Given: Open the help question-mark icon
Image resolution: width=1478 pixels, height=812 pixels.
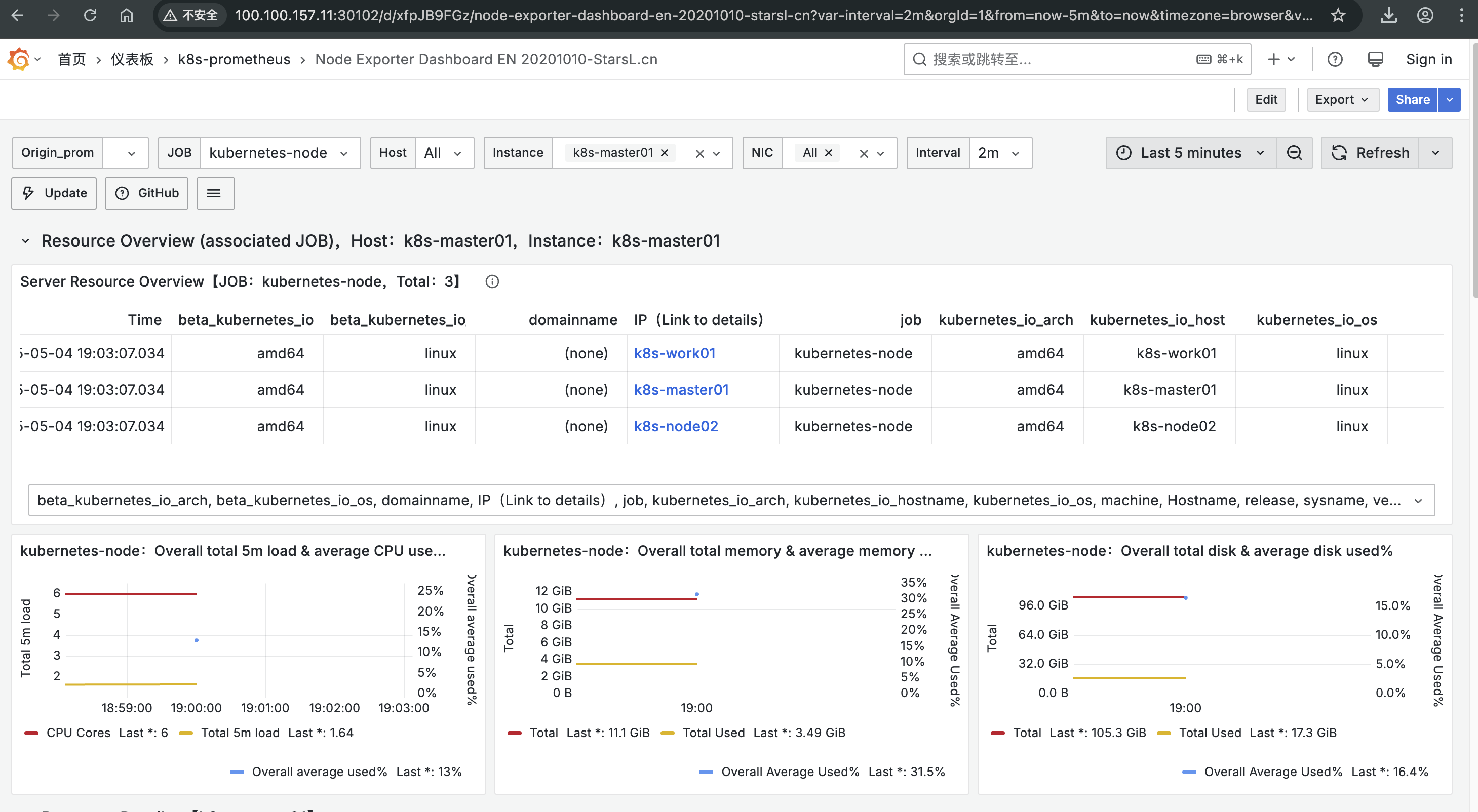Looking at the screenshot, I should click(x=1335, y=59).
